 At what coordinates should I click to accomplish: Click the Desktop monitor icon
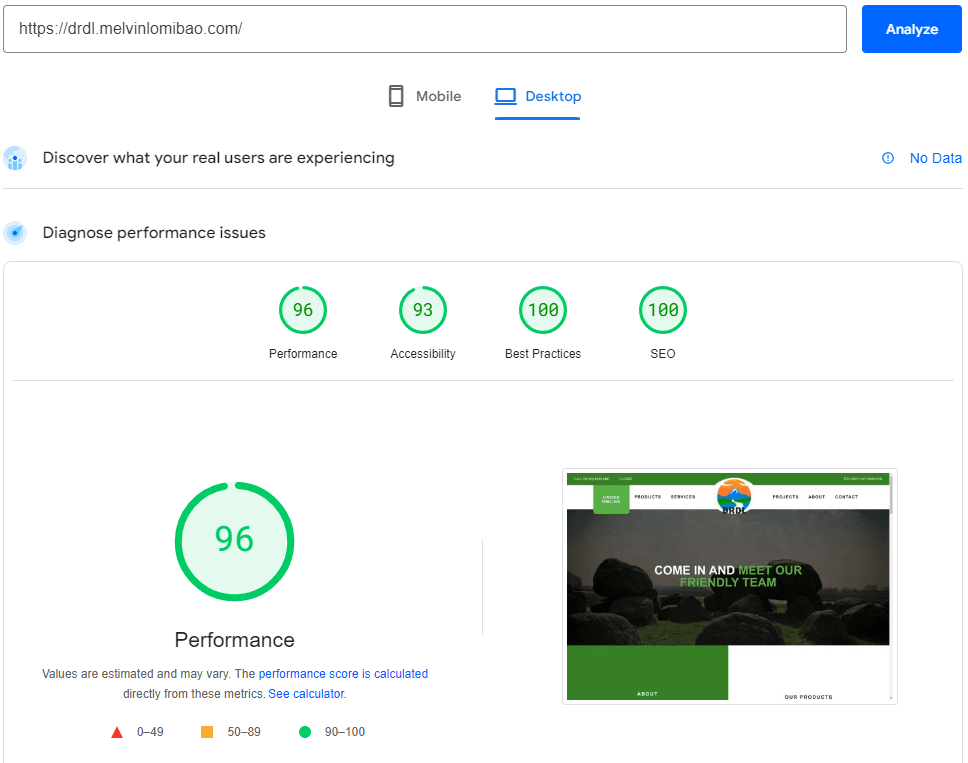click(504, 95)
